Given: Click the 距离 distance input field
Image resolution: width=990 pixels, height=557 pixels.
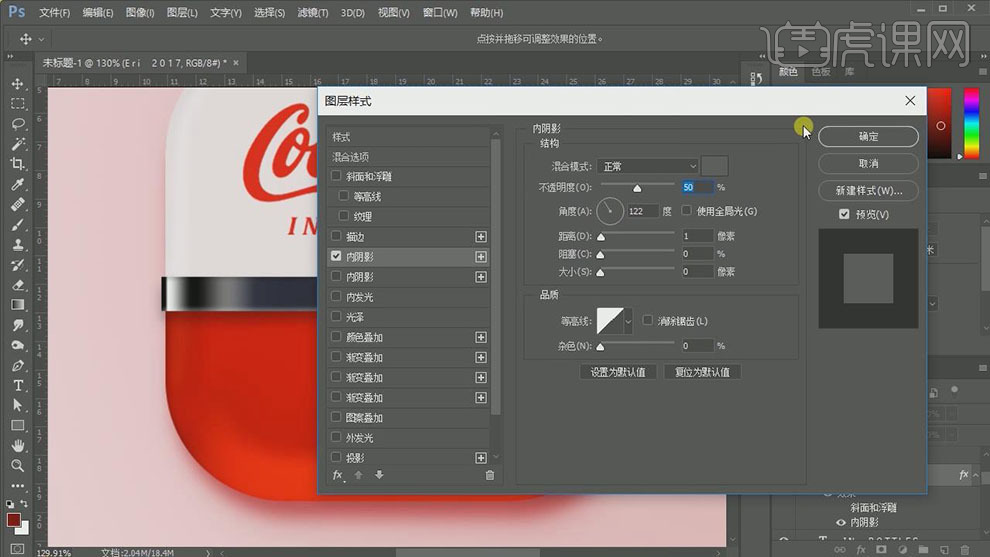Looking at the screenshot, I should pyautogui.click(x=697, y=237).
